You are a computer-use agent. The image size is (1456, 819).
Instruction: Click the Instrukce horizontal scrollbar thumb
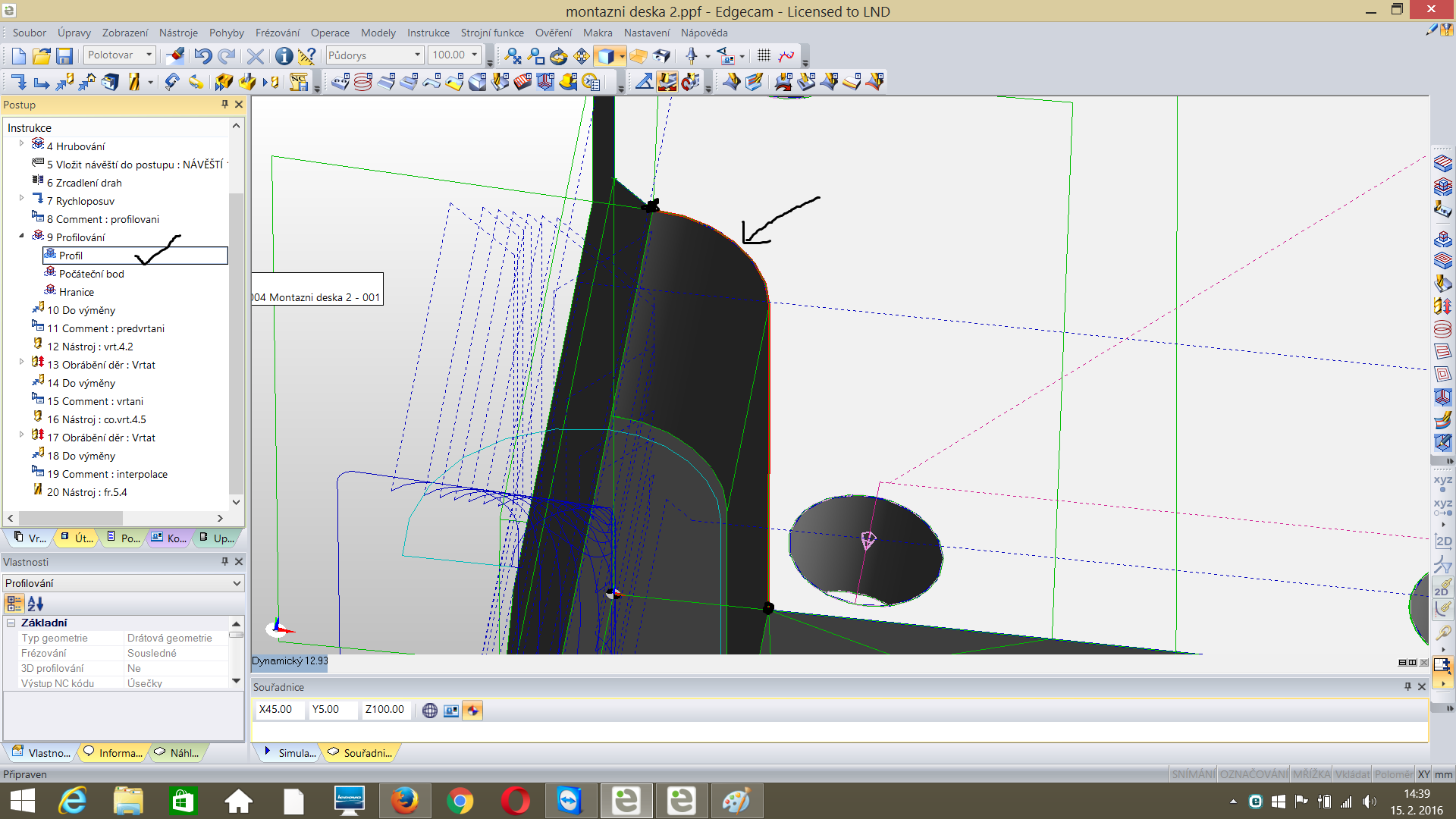(71, 518)
